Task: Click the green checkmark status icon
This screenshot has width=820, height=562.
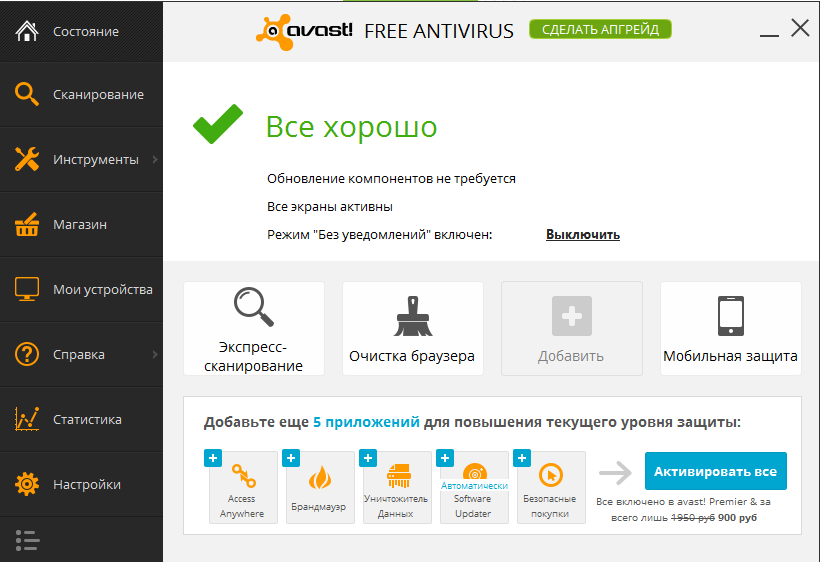Action: (218, 124)
